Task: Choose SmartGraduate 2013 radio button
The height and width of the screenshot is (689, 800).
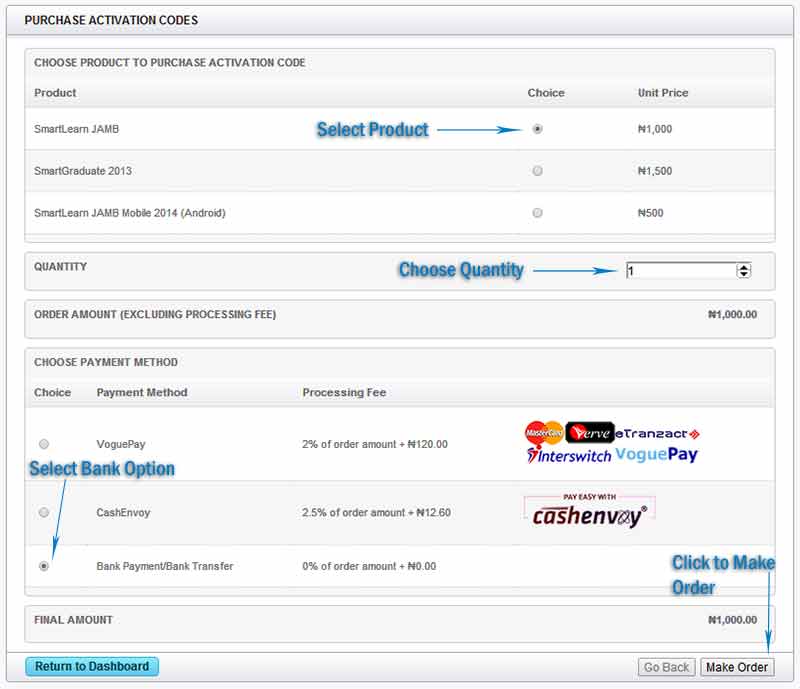Action: tap(538, 171)
